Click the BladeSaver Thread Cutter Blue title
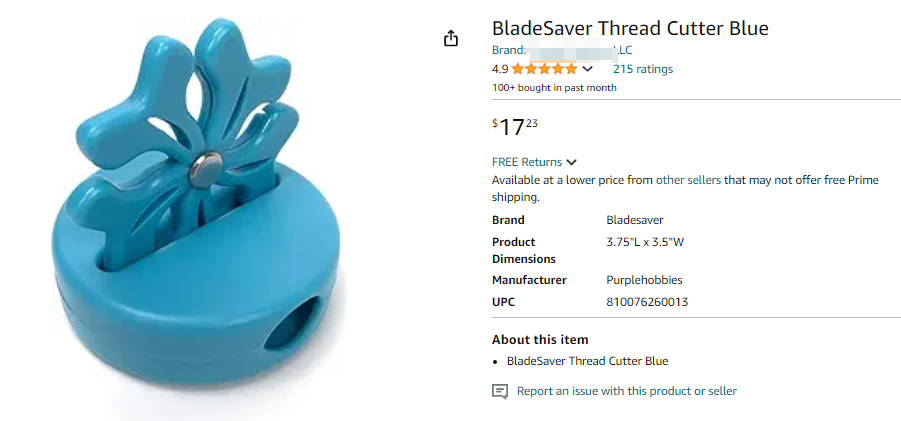 point(630,28)
